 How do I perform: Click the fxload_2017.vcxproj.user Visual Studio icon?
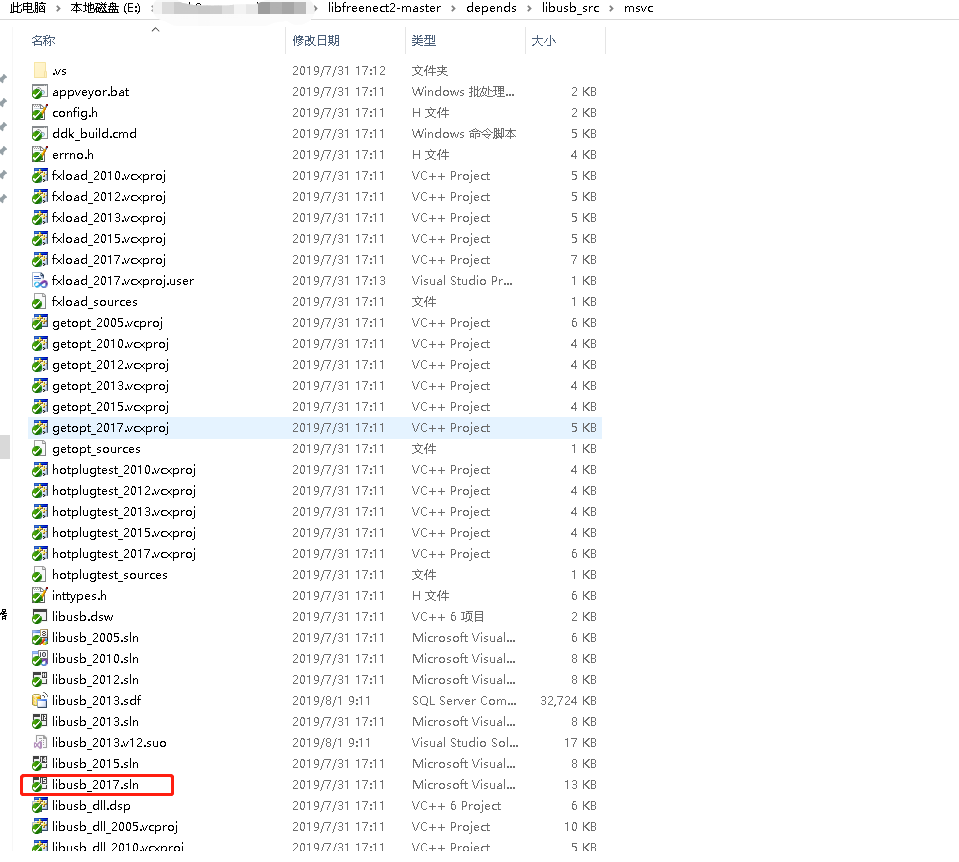[x=40, y=280]
